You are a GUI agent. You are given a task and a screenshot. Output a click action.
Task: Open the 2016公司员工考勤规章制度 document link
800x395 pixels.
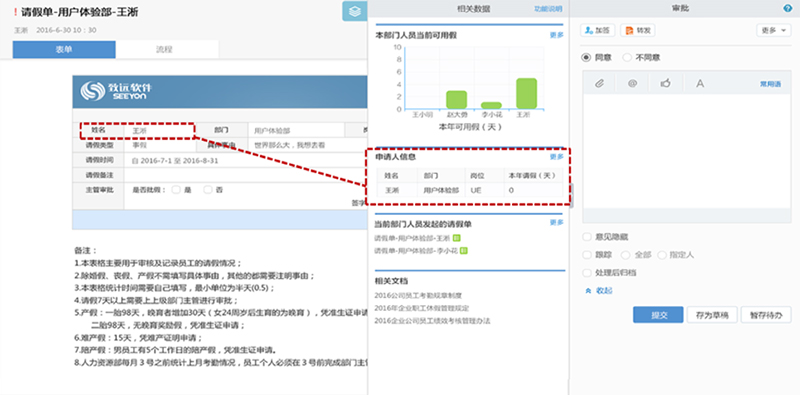[x=418, y=295]
